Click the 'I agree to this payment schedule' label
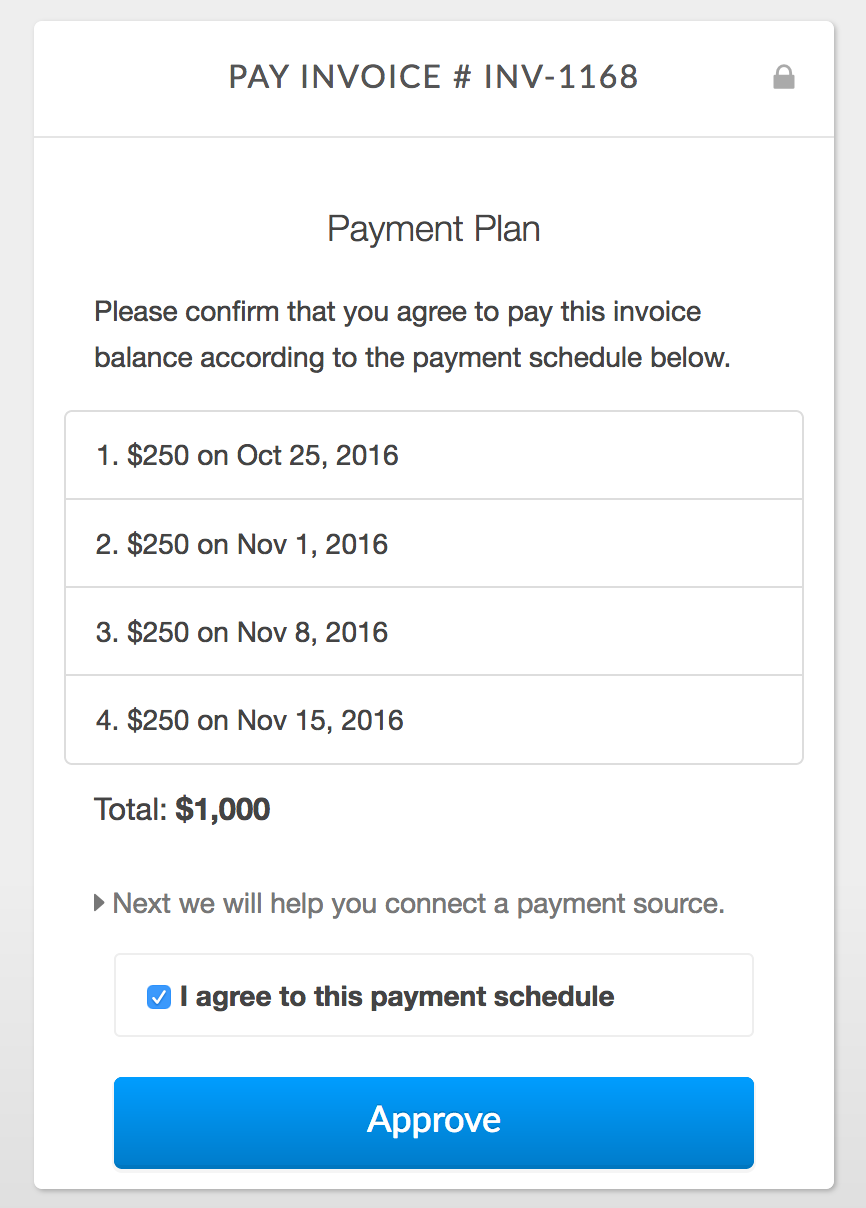Viewport: 866px width, 1208px height. click(x=397, y=997)
